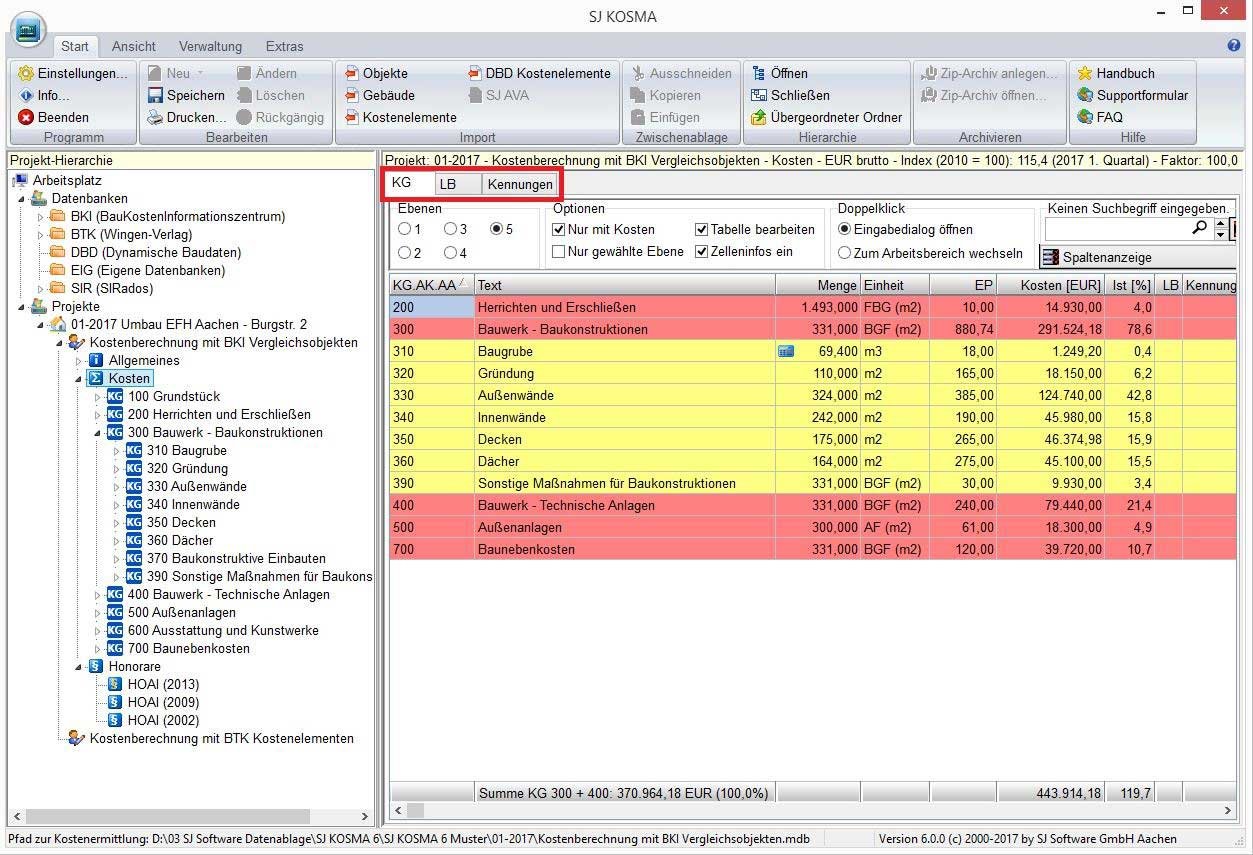Sort by KG.AK.AA column header
Image resolution: width=1253 pixels, height=855 pixels.
[x=431, y=285]
